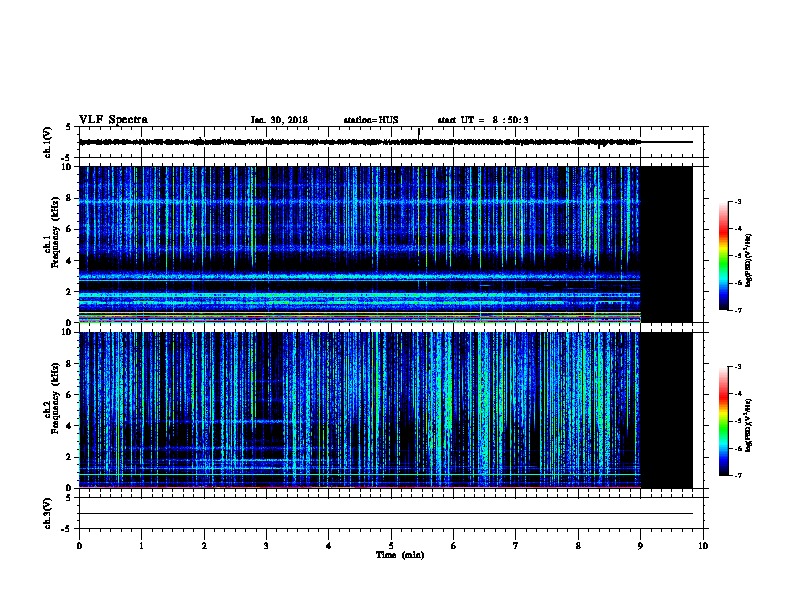Viewport: 792px width, 612px height.
Task: Click the "8" kHz tick of ch.1 frequency axis
Action: pyautogui.click(x=69, y=198)
